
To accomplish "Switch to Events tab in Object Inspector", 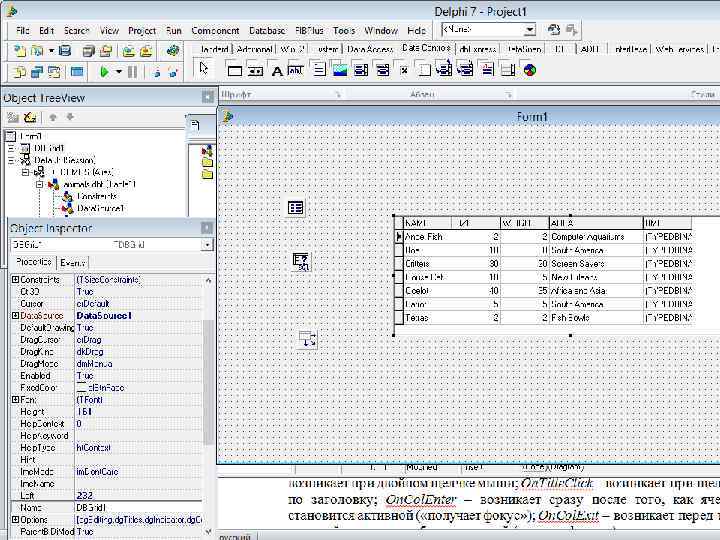I will [73, 263].
